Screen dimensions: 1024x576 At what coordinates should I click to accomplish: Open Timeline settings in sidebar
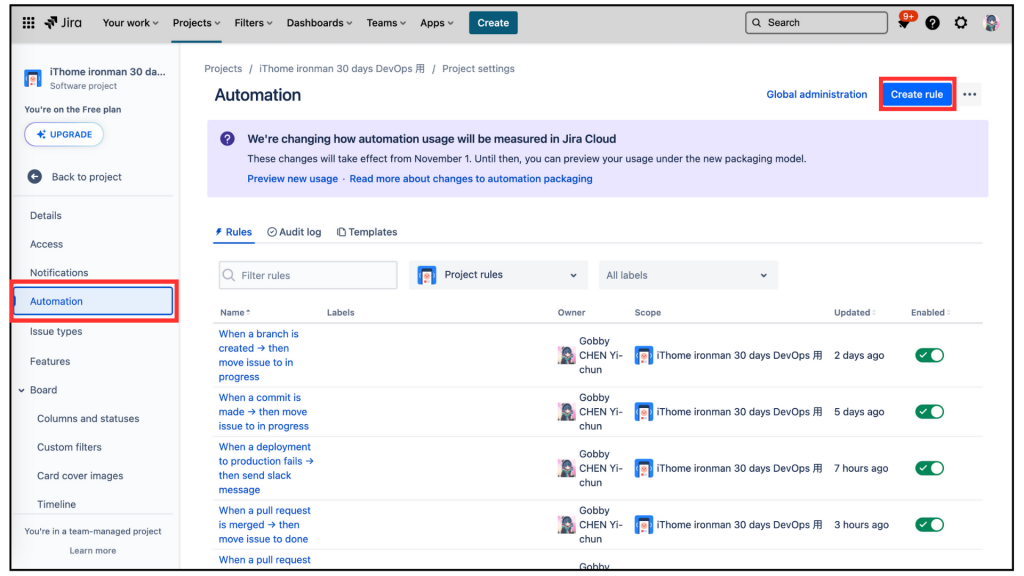pos(56,505)
